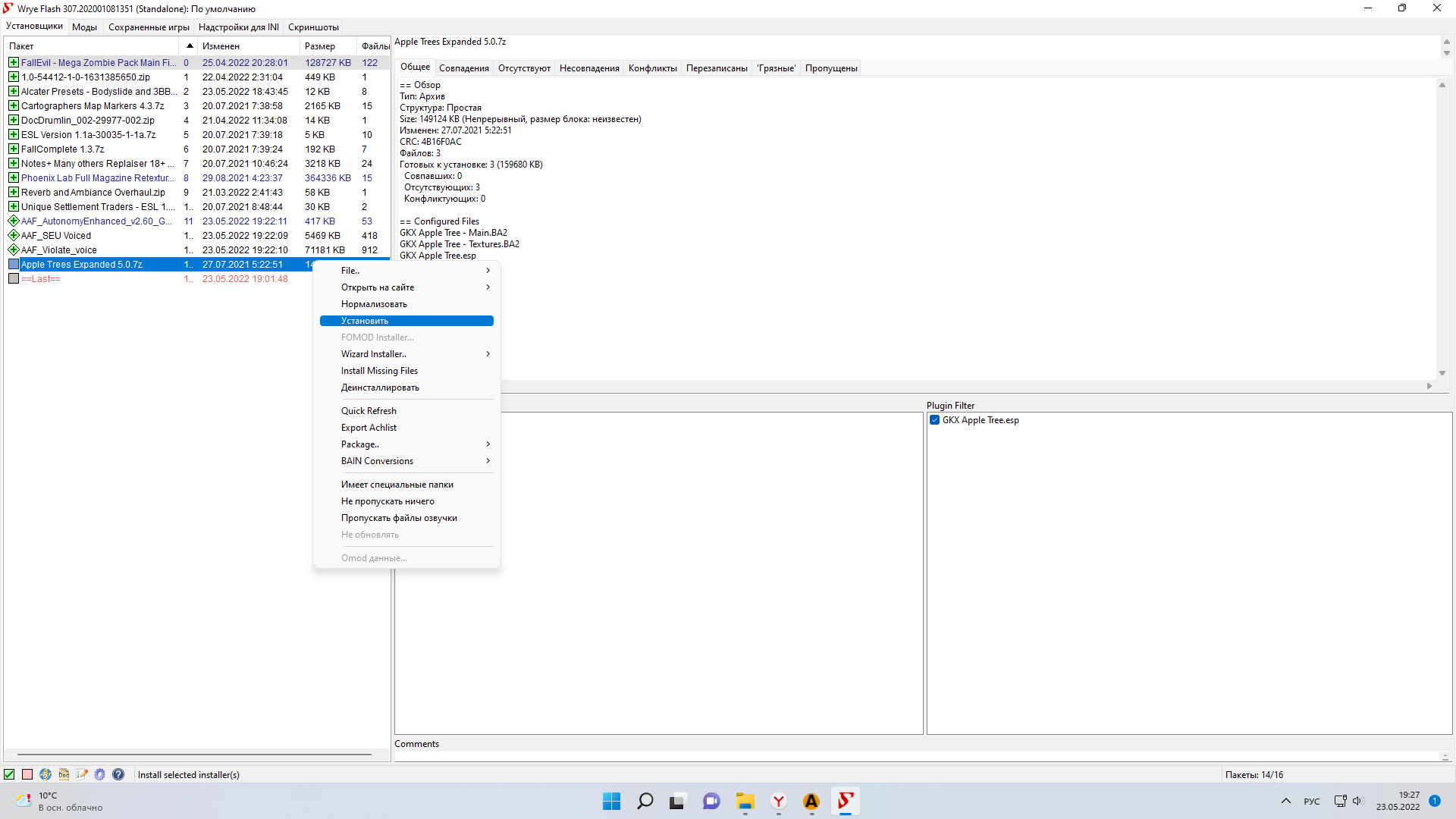Screen dimensions: 1456x819
Task: Toggle the green checkmark status bar button
Action: coord(9,774)
